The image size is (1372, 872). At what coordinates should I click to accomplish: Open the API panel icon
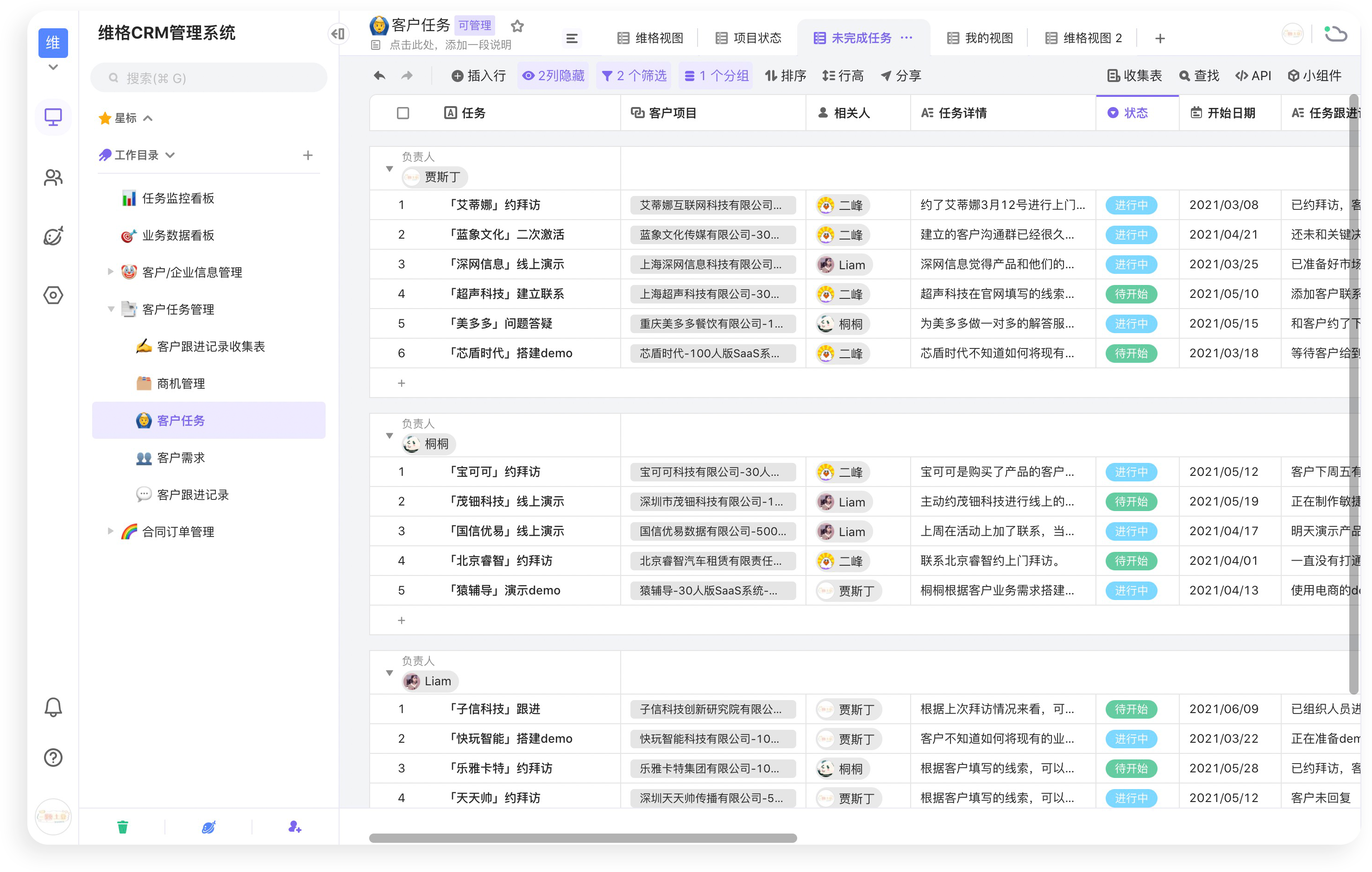tap(1253, 75)
